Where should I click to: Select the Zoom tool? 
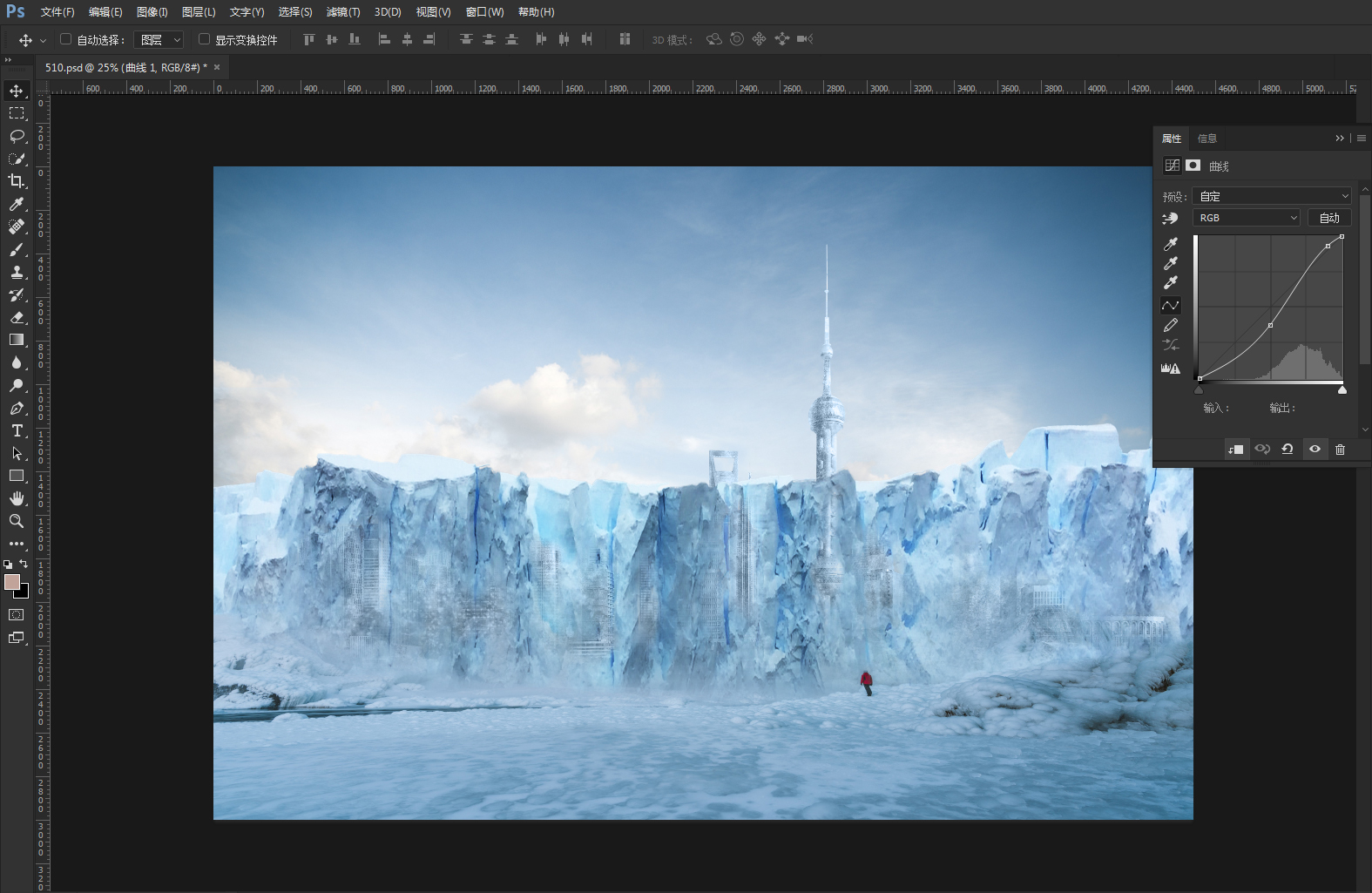17,521
